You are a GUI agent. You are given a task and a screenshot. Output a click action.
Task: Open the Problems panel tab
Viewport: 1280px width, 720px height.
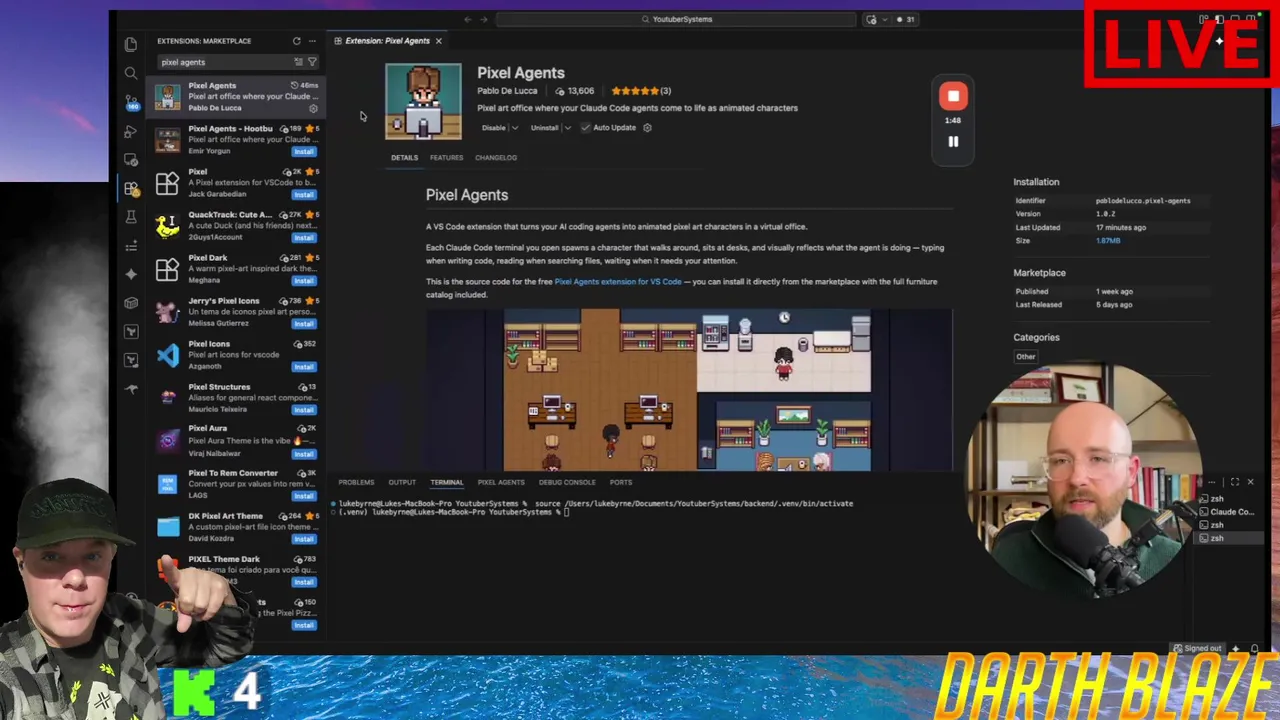(356, 482)
